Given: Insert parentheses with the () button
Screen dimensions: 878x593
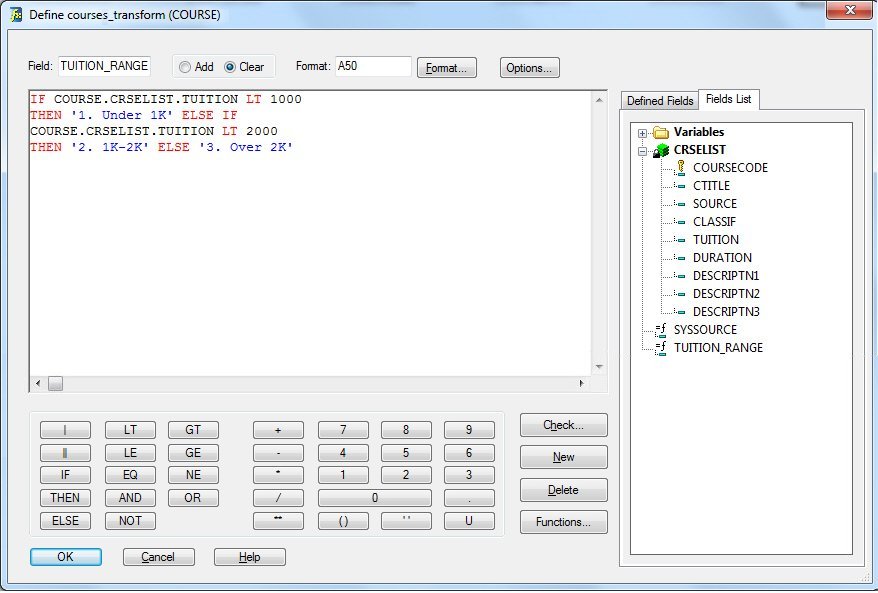Looking at the screenshot, I should tap(343, 521).
